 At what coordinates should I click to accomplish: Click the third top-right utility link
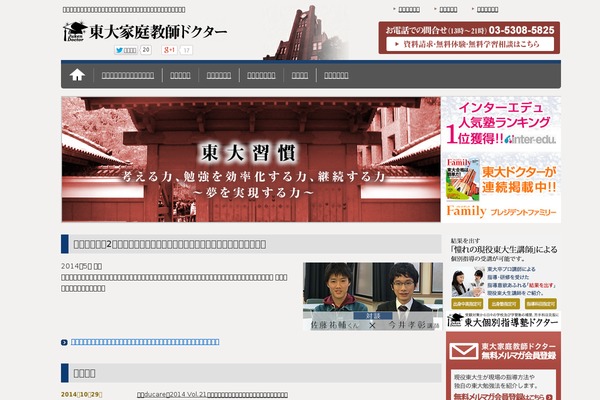pyautogui.click(x=488, y=10)
